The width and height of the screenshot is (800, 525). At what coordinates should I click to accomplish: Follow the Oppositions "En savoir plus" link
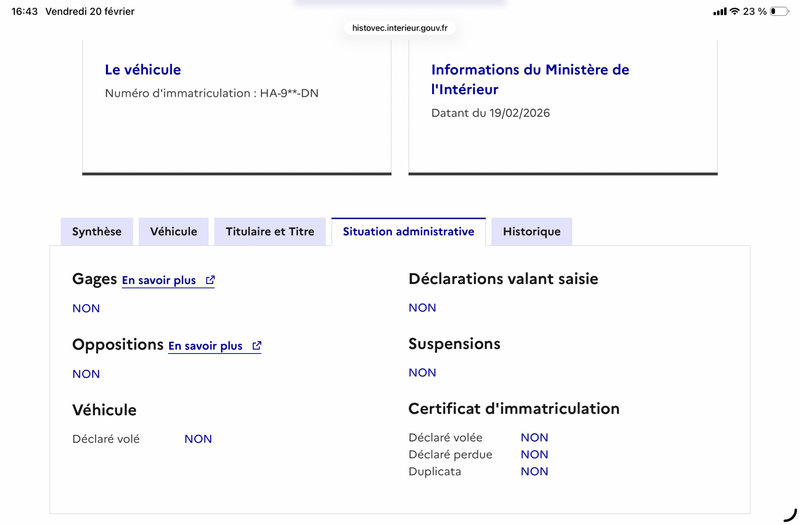pos(205,346)
